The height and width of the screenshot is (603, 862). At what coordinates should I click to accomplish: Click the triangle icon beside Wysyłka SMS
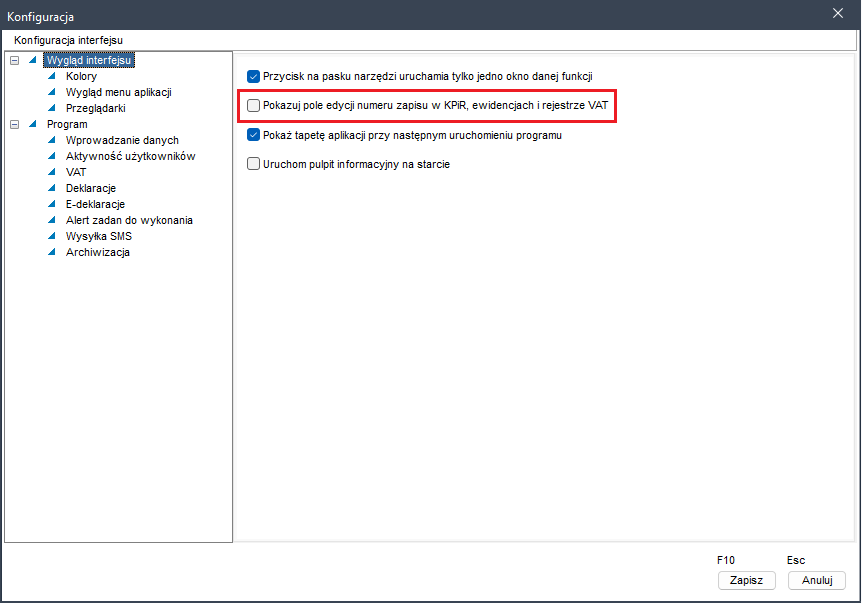pos(52,235)
